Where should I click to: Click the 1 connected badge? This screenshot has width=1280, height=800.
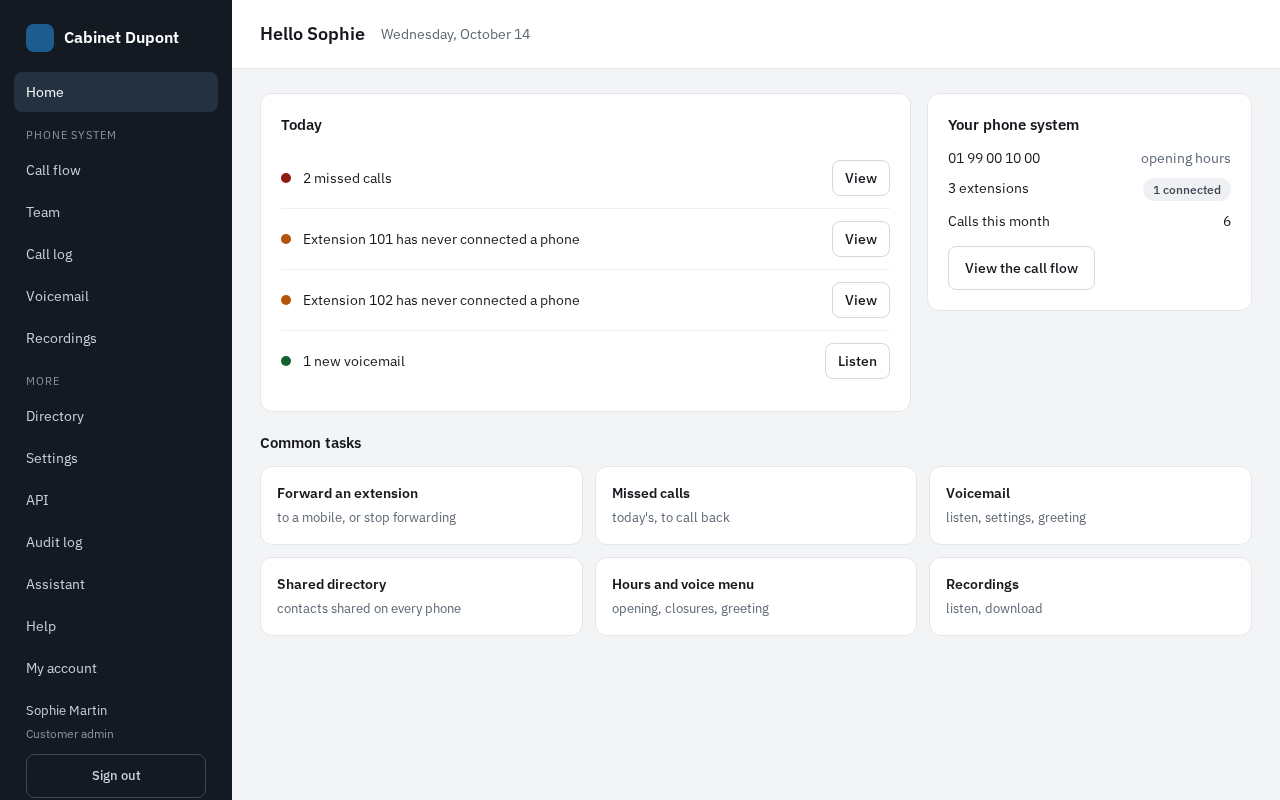pos(1187,190)
